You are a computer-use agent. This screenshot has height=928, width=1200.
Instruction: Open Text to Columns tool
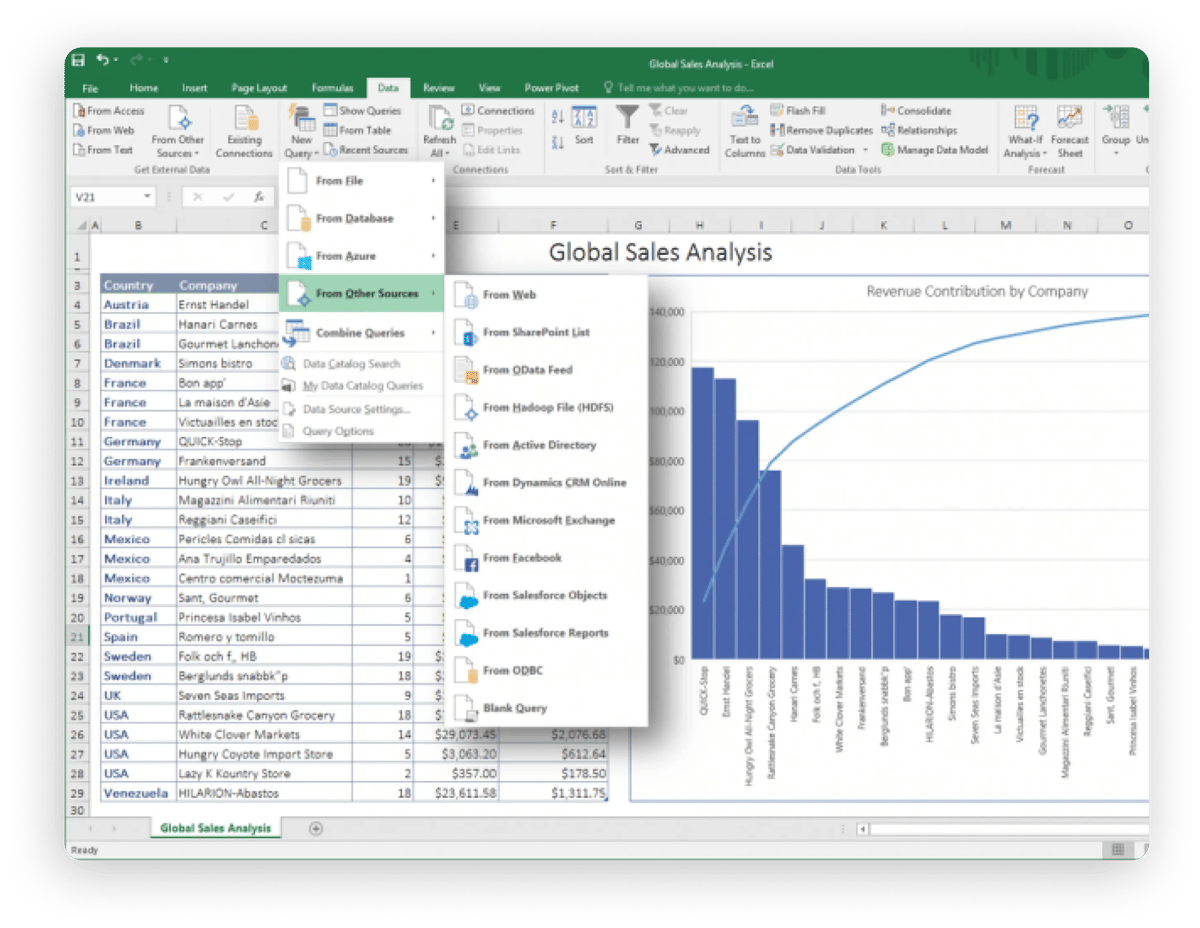[744, 131]
